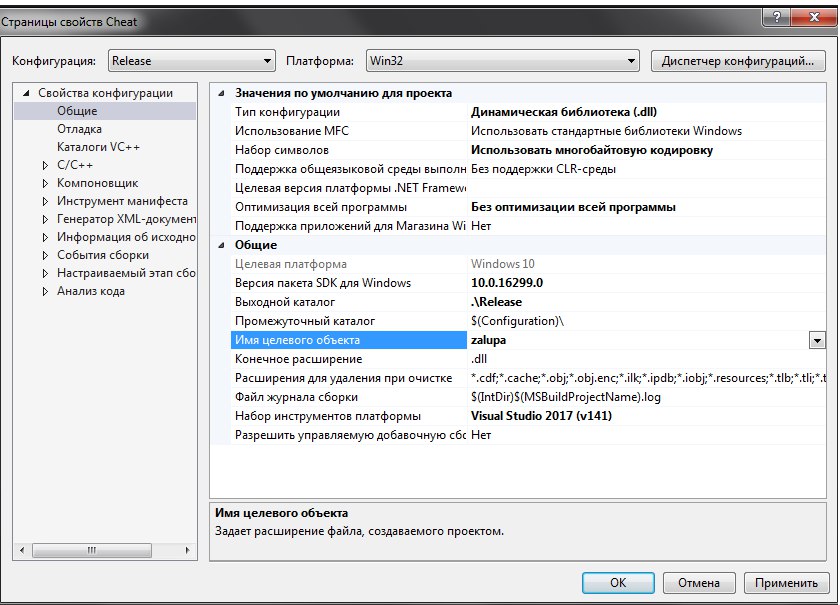Click the tree horizontal scrollbar thumb
The width and height of the screenshot is (840, 605).
tap(92, 550)
